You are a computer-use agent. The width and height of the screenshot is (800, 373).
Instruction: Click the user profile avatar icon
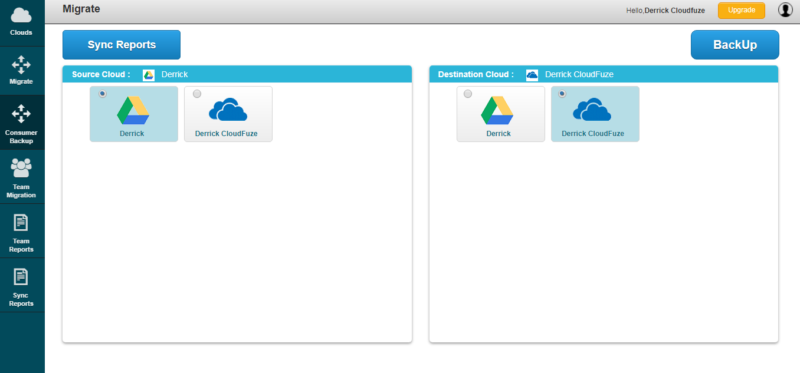coord(785,10)
